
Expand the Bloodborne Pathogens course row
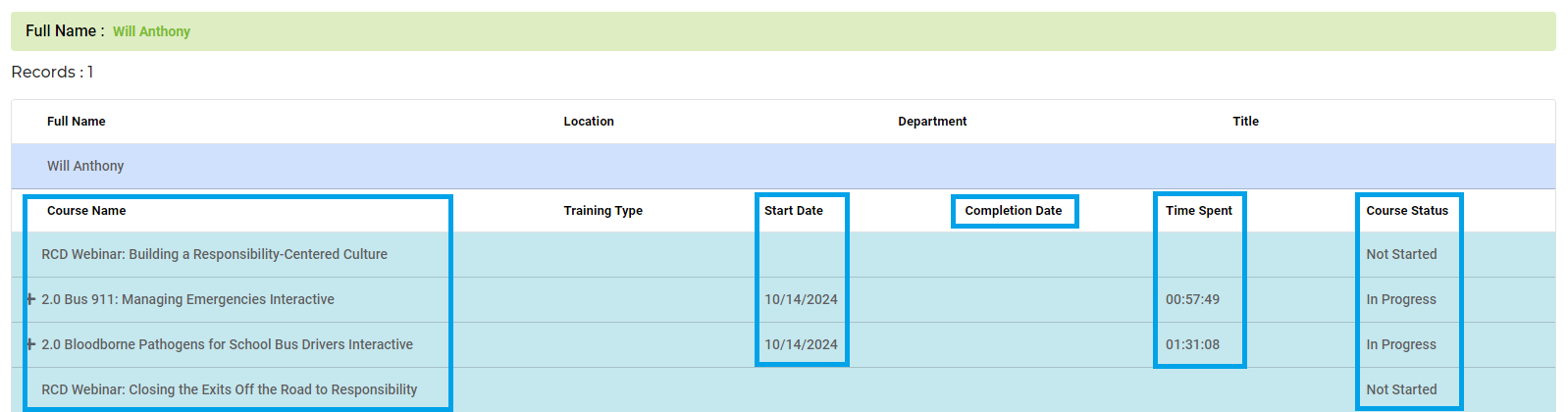pyautogui.click(x=31, y=344)
